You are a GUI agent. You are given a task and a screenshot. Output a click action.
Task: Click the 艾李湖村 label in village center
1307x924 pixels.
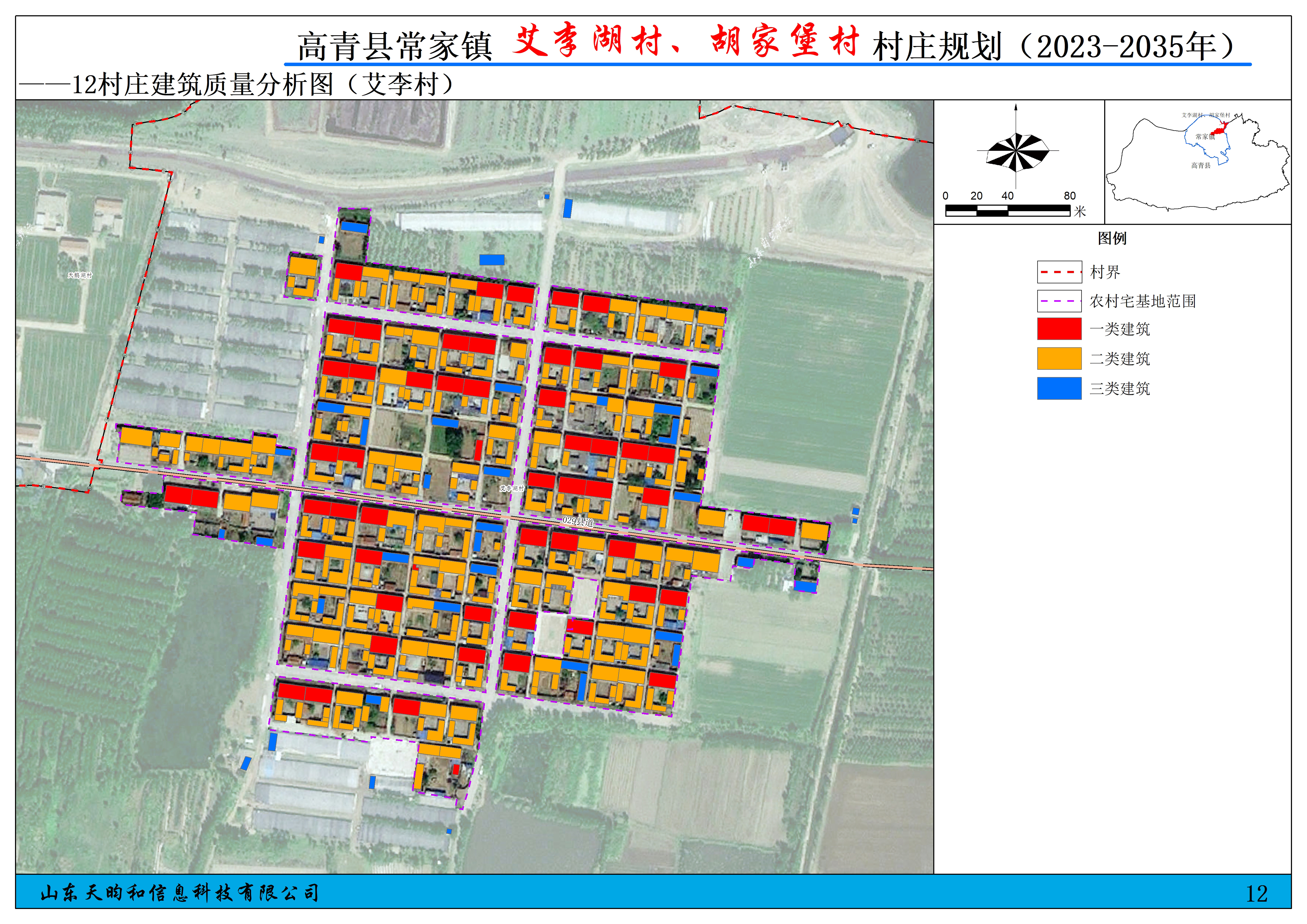512,489
